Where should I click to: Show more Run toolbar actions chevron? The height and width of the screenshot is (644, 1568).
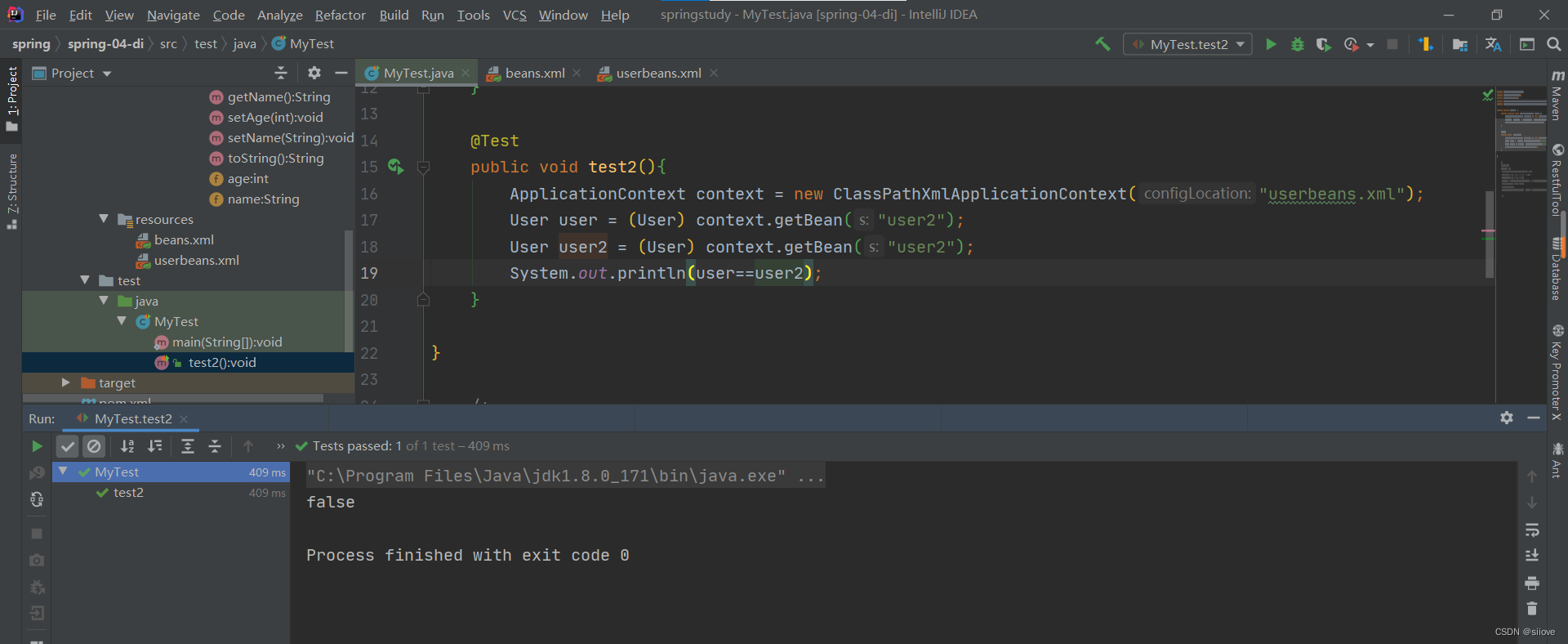click(x=280, y=446)
